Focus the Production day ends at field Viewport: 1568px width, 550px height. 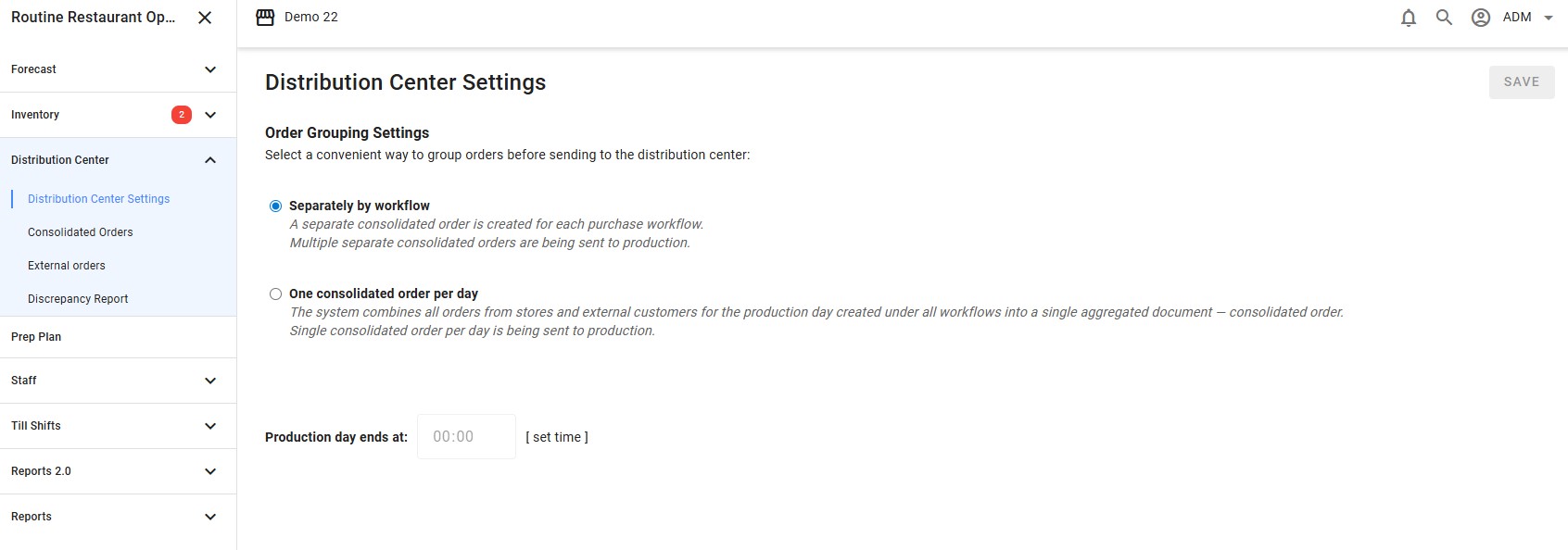click(466, 436)
